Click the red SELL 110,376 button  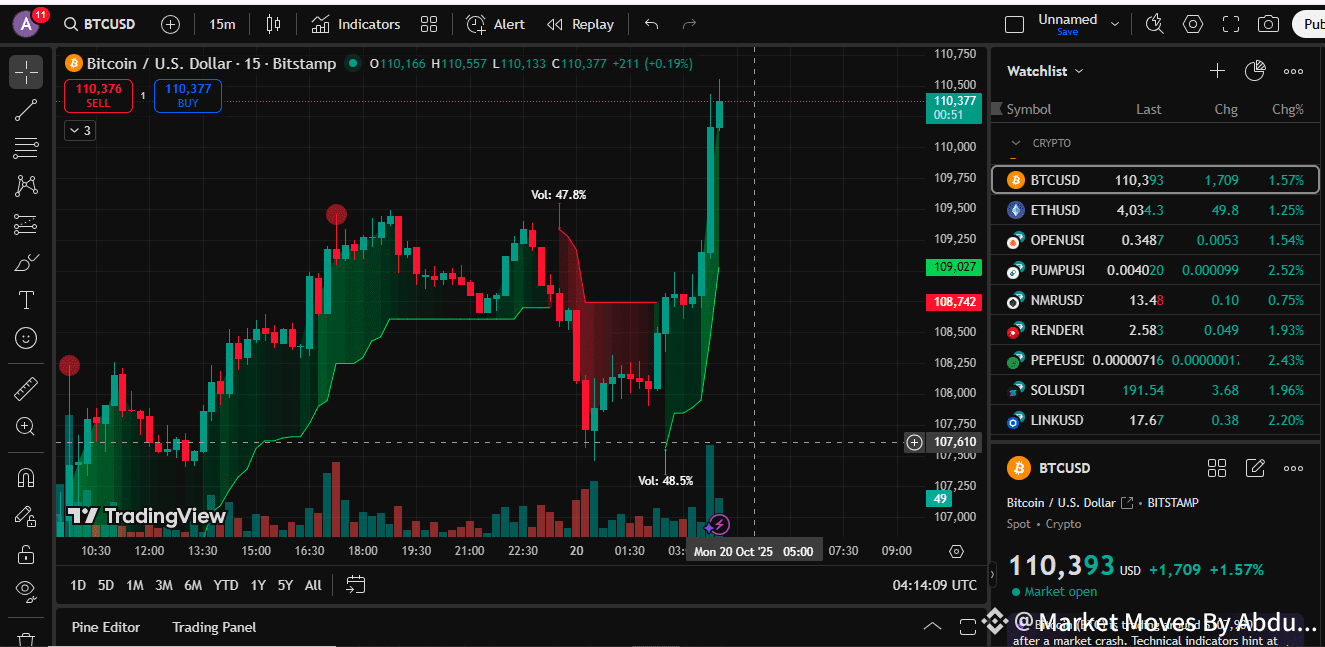click(98, 96)
